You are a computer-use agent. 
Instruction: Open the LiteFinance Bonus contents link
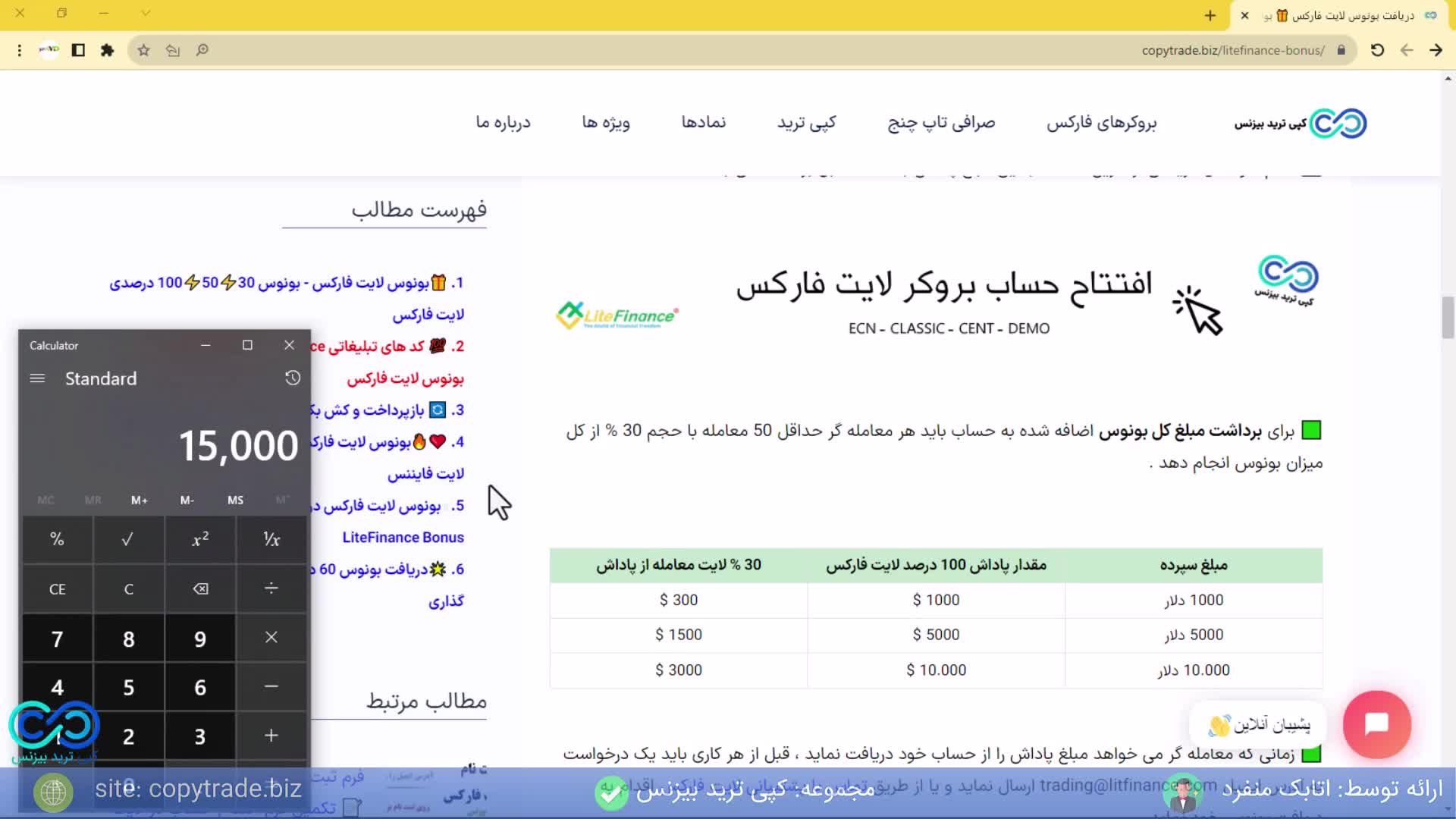pos(403,537)
